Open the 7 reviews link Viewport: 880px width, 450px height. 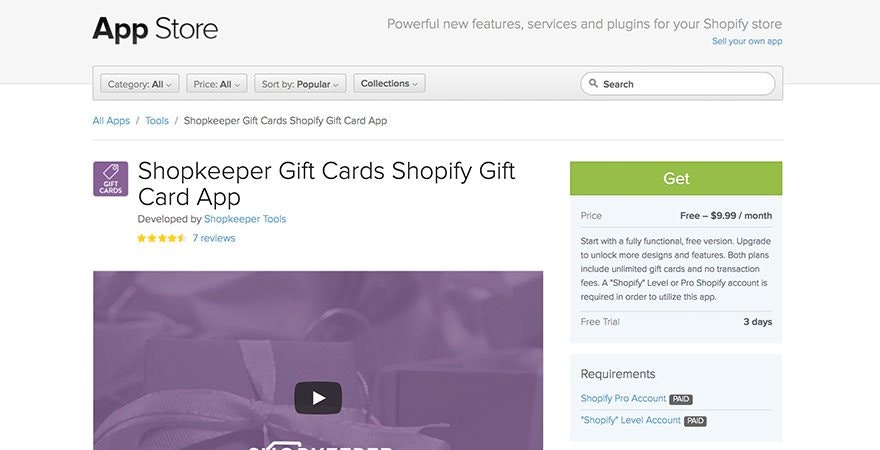point(214,238)
